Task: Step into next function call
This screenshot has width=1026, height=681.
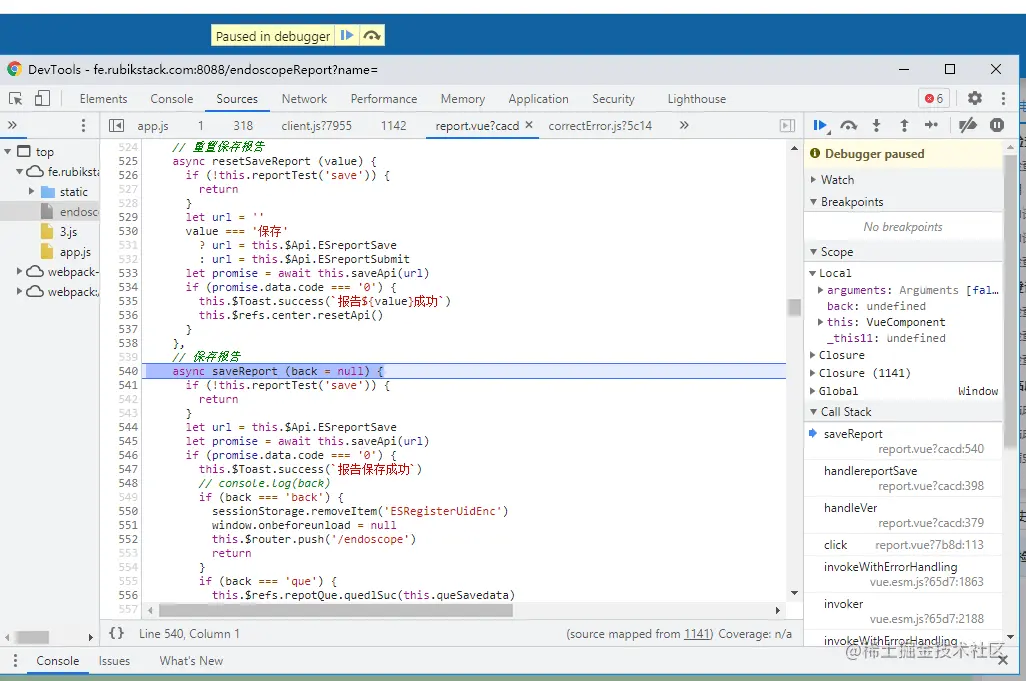Action: 876,126
